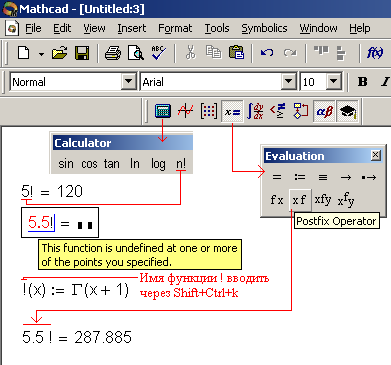Click the n! factorial button in Calculator
Viewport: 391px width, 365px height.
tap(181, 164)
